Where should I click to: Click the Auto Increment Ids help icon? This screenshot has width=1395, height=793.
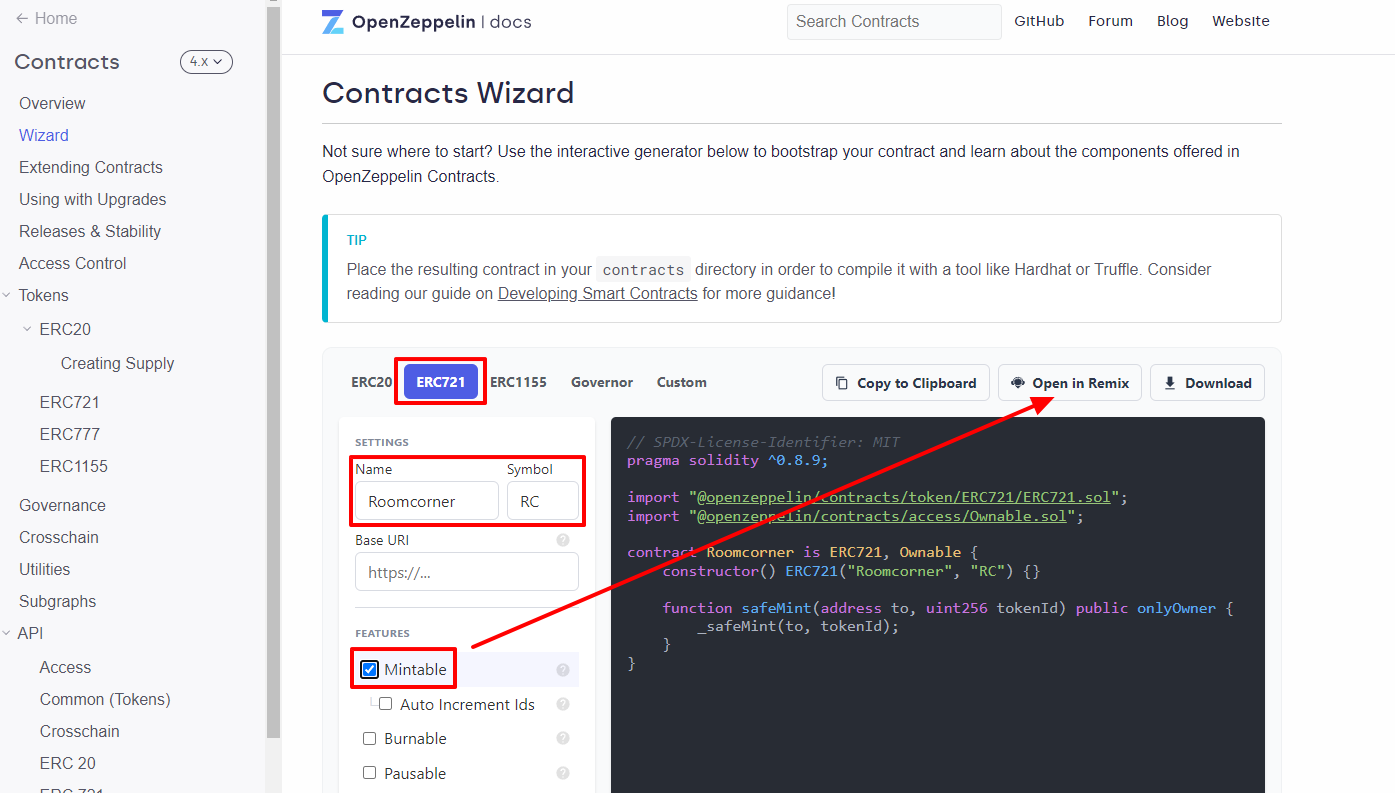pyautogui.click(x=563, y=704)
